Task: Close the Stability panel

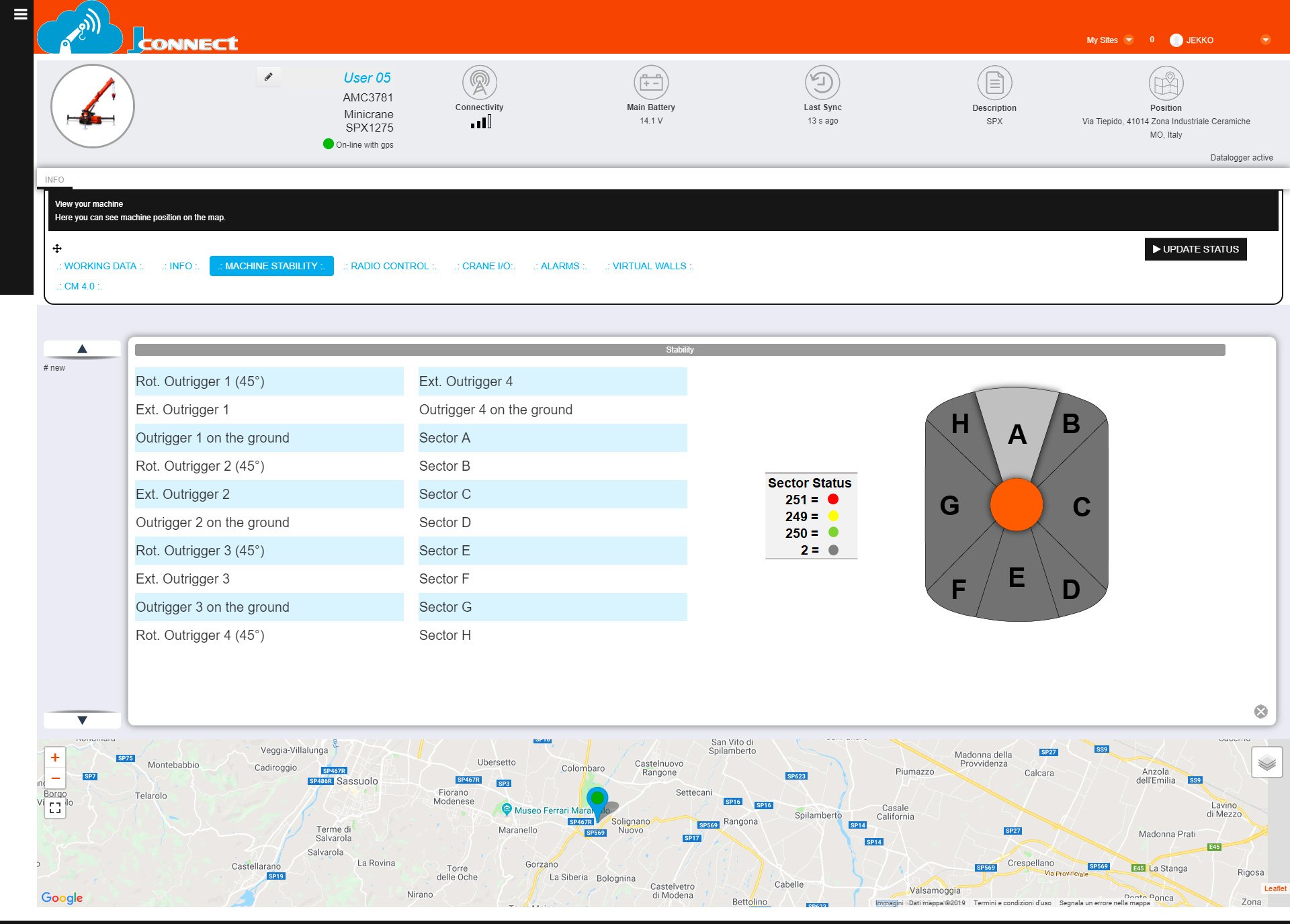Action: (1260, 712)
